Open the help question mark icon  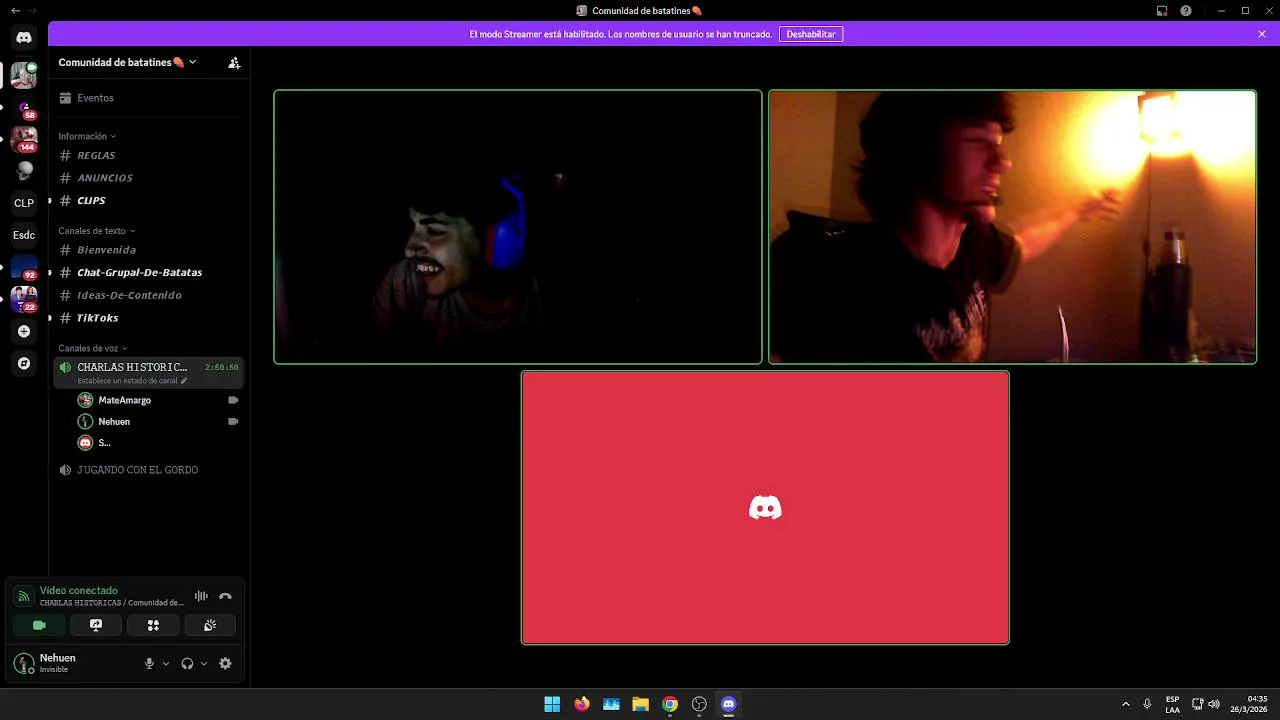coord(1186,10)
